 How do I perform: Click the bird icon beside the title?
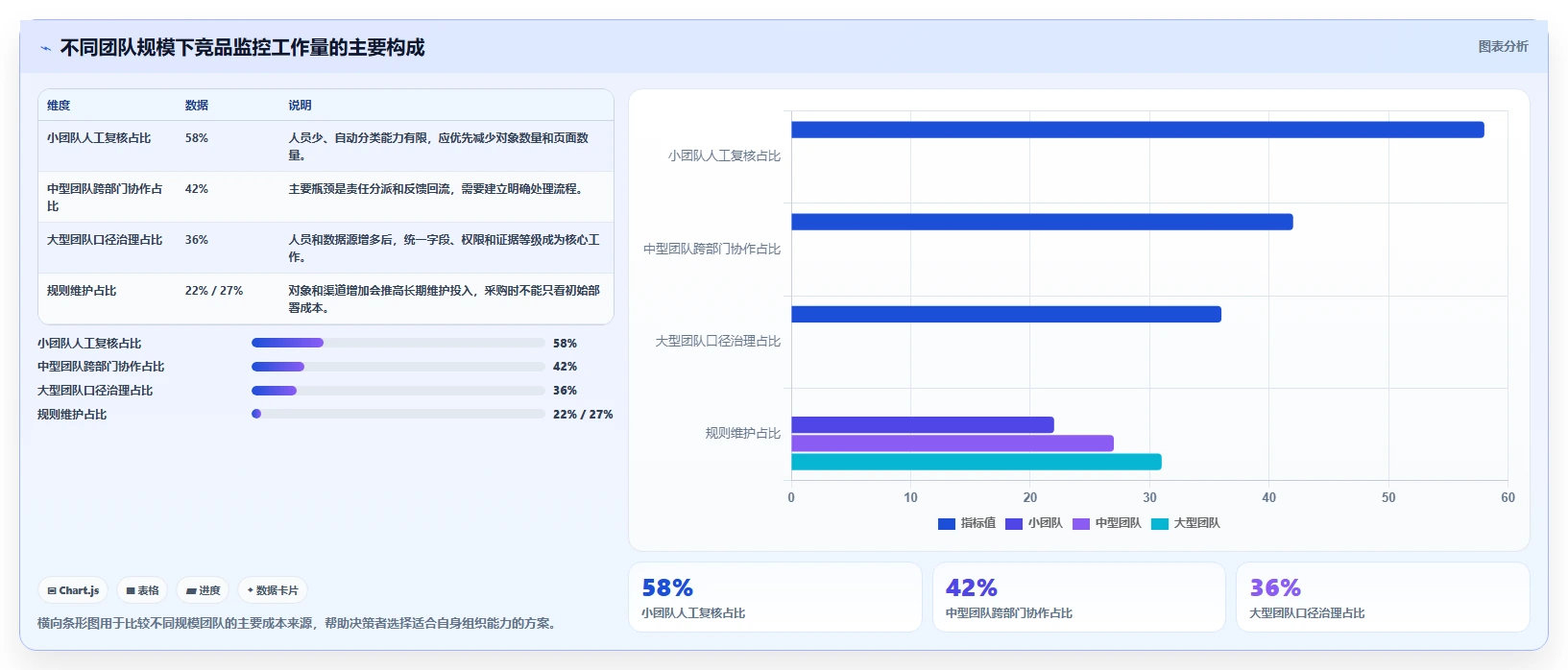45,48
